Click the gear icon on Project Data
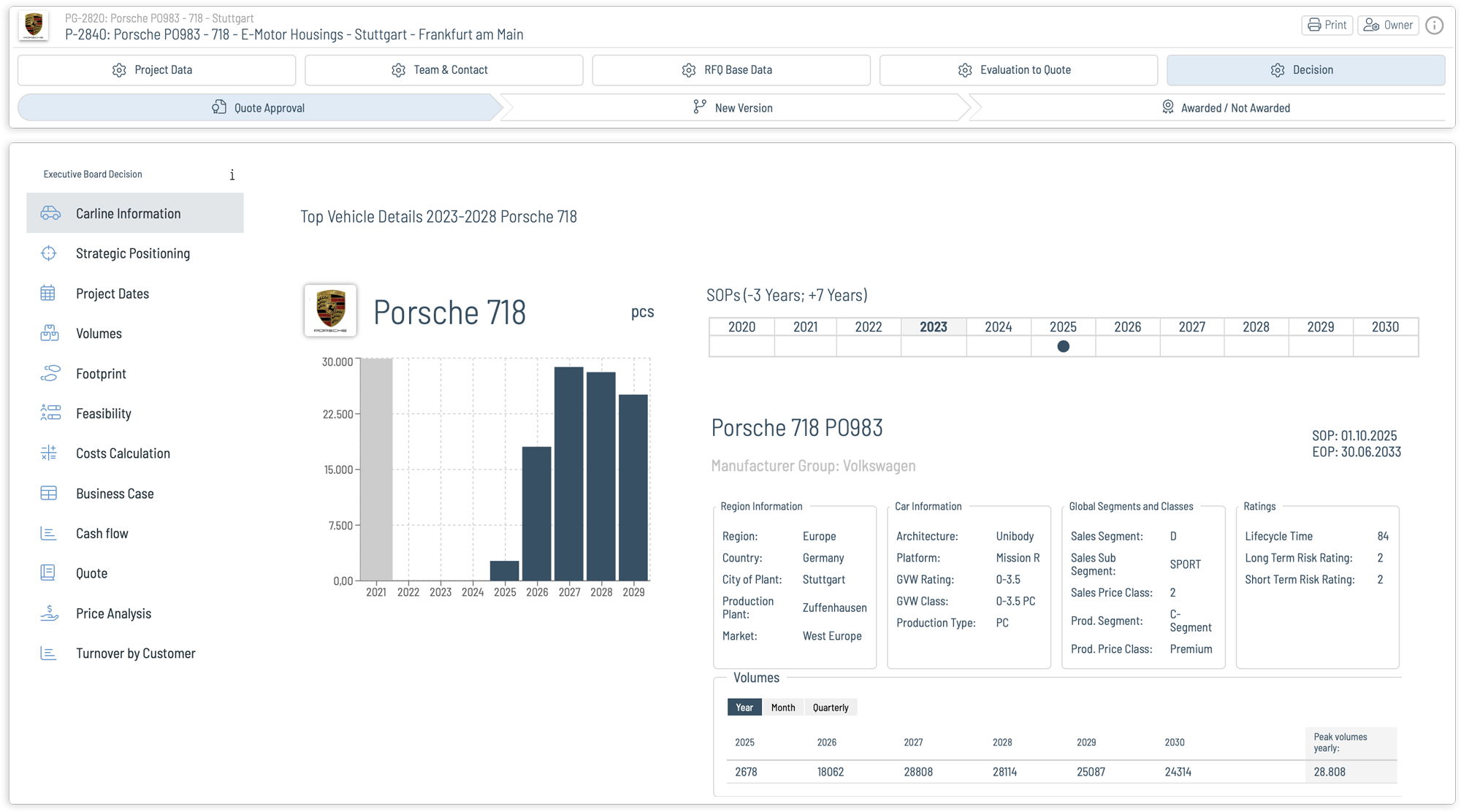The image size is (1461, 812). (119, 70)
